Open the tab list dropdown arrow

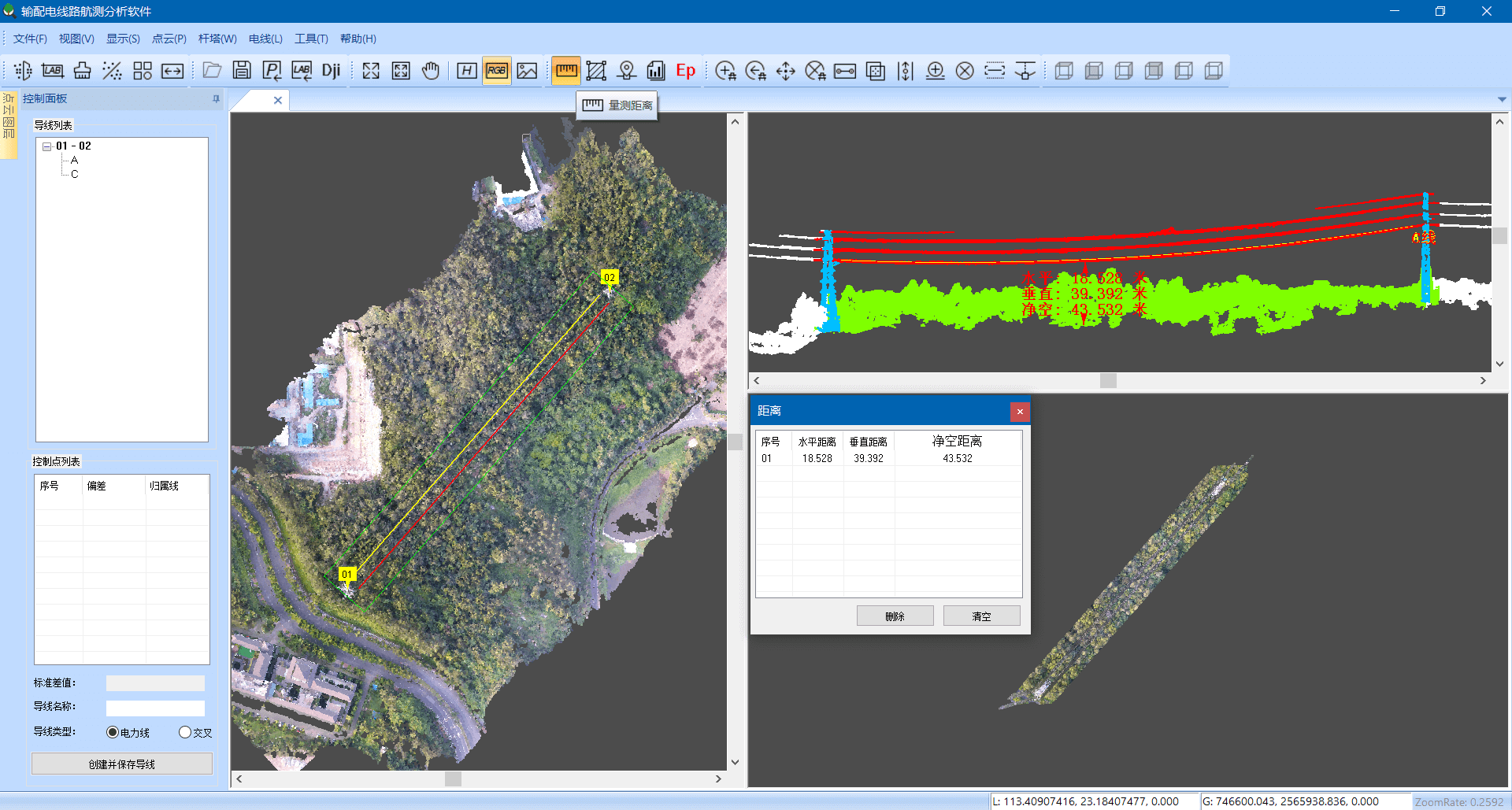click(1503, 100)
